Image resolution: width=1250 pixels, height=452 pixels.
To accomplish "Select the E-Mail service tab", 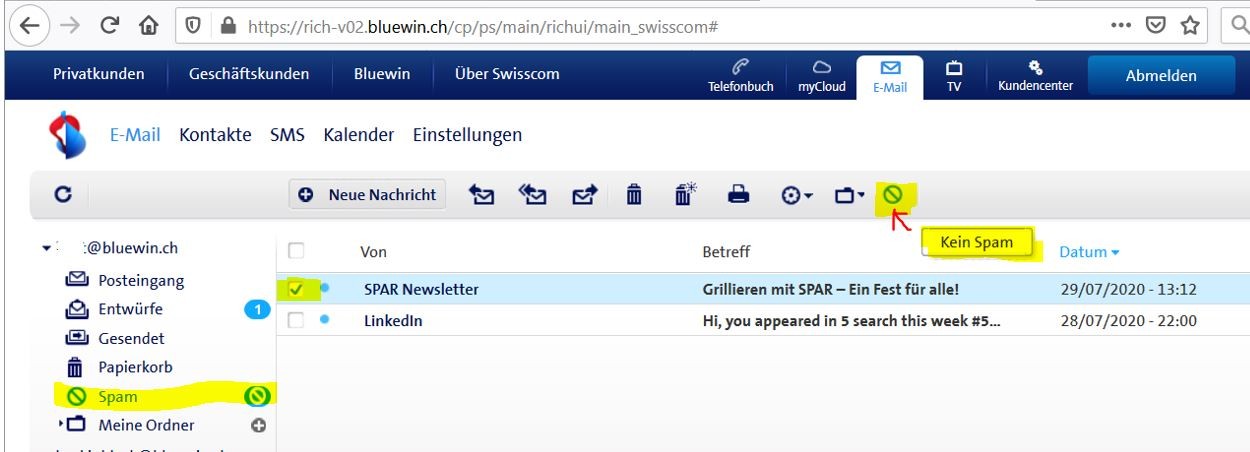I will [x=890, y=76].
